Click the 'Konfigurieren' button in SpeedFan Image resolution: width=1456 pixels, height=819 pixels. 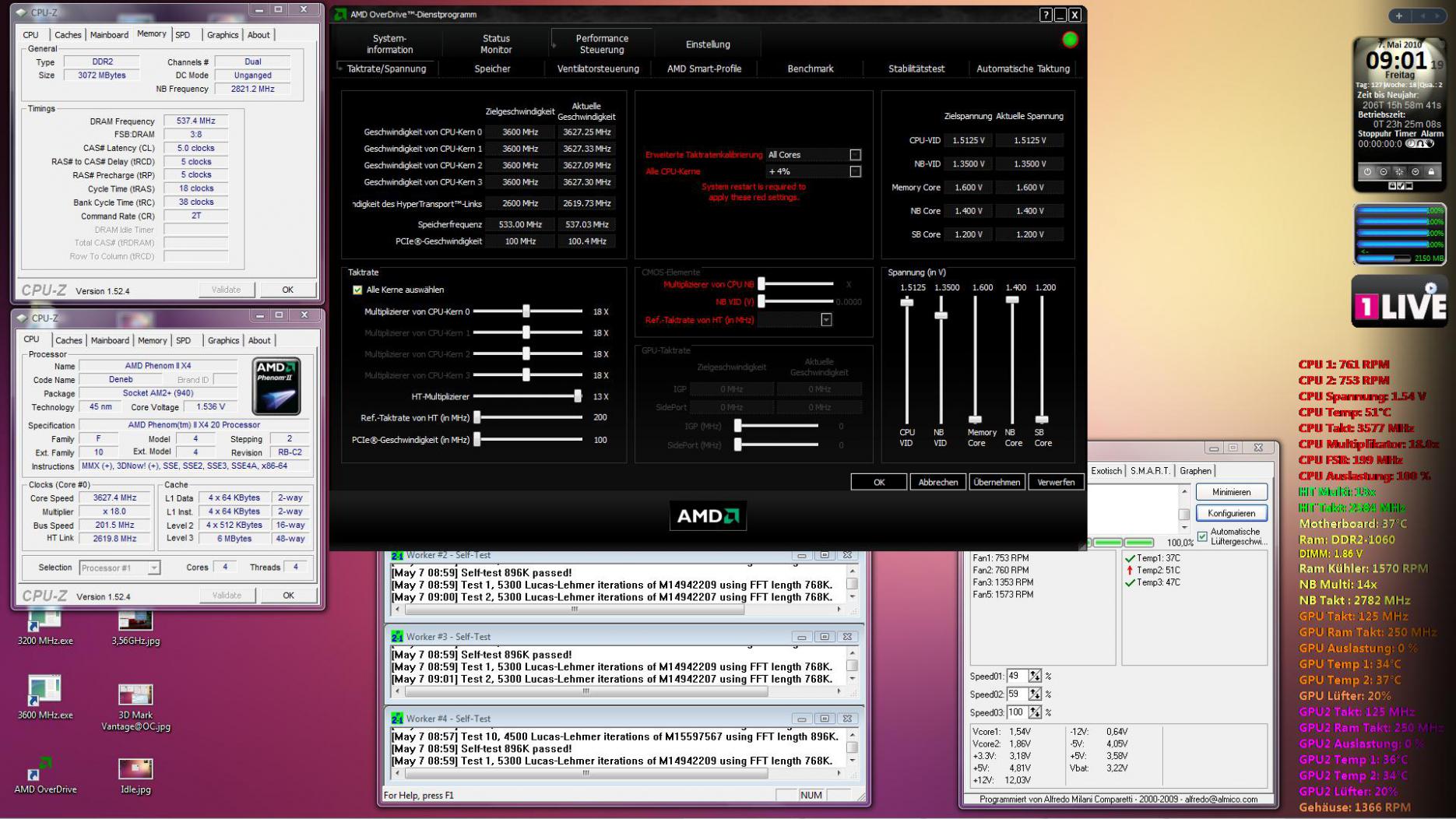click(x=1231, y=514)
